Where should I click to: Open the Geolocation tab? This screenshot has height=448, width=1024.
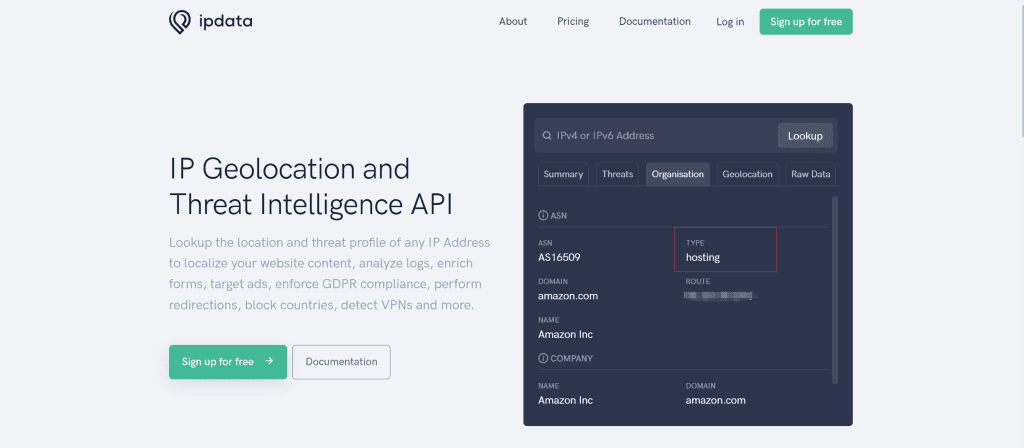748,174
